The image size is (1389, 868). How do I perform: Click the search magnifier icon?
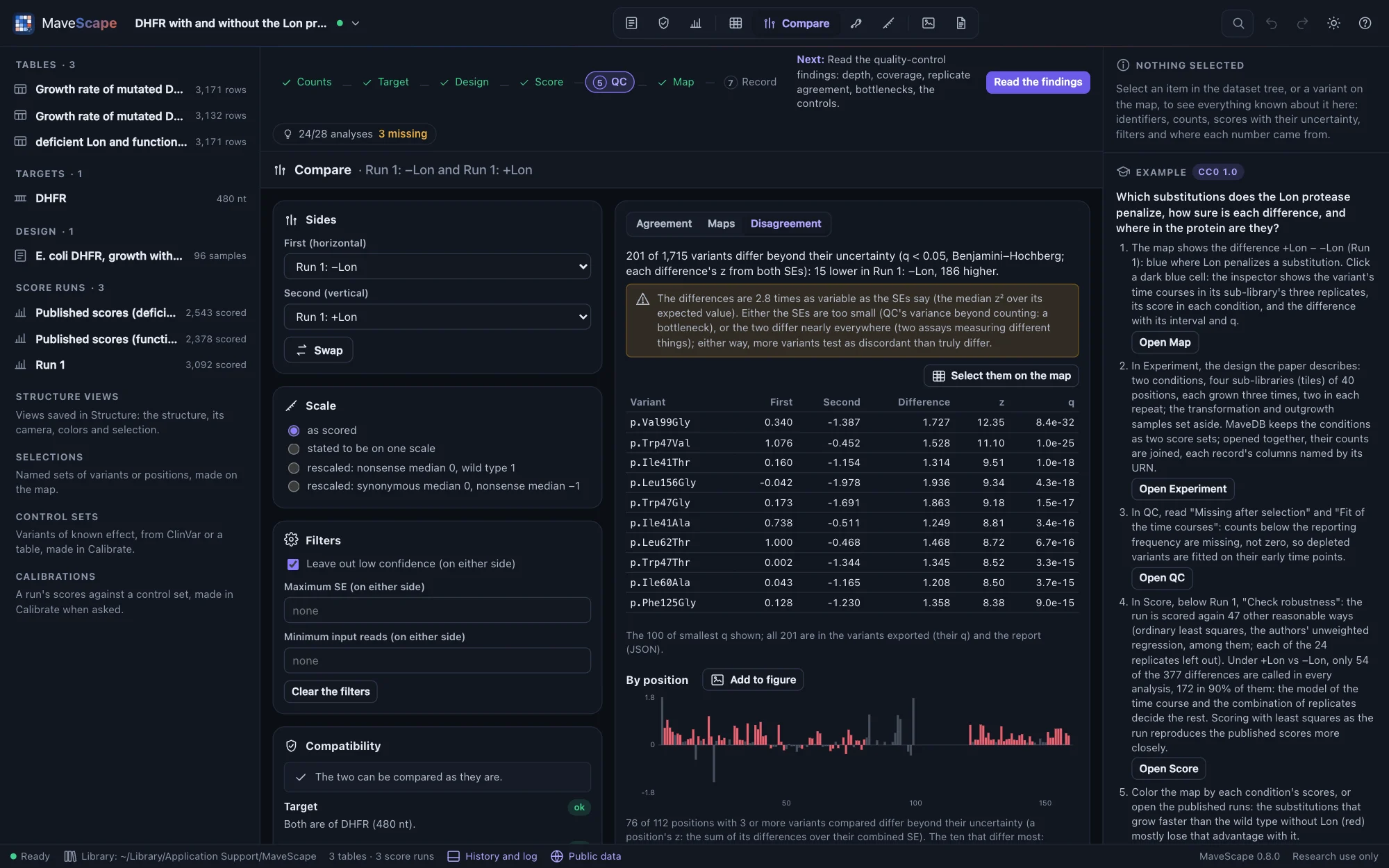pyautogui.click(x=1238, y=23)
